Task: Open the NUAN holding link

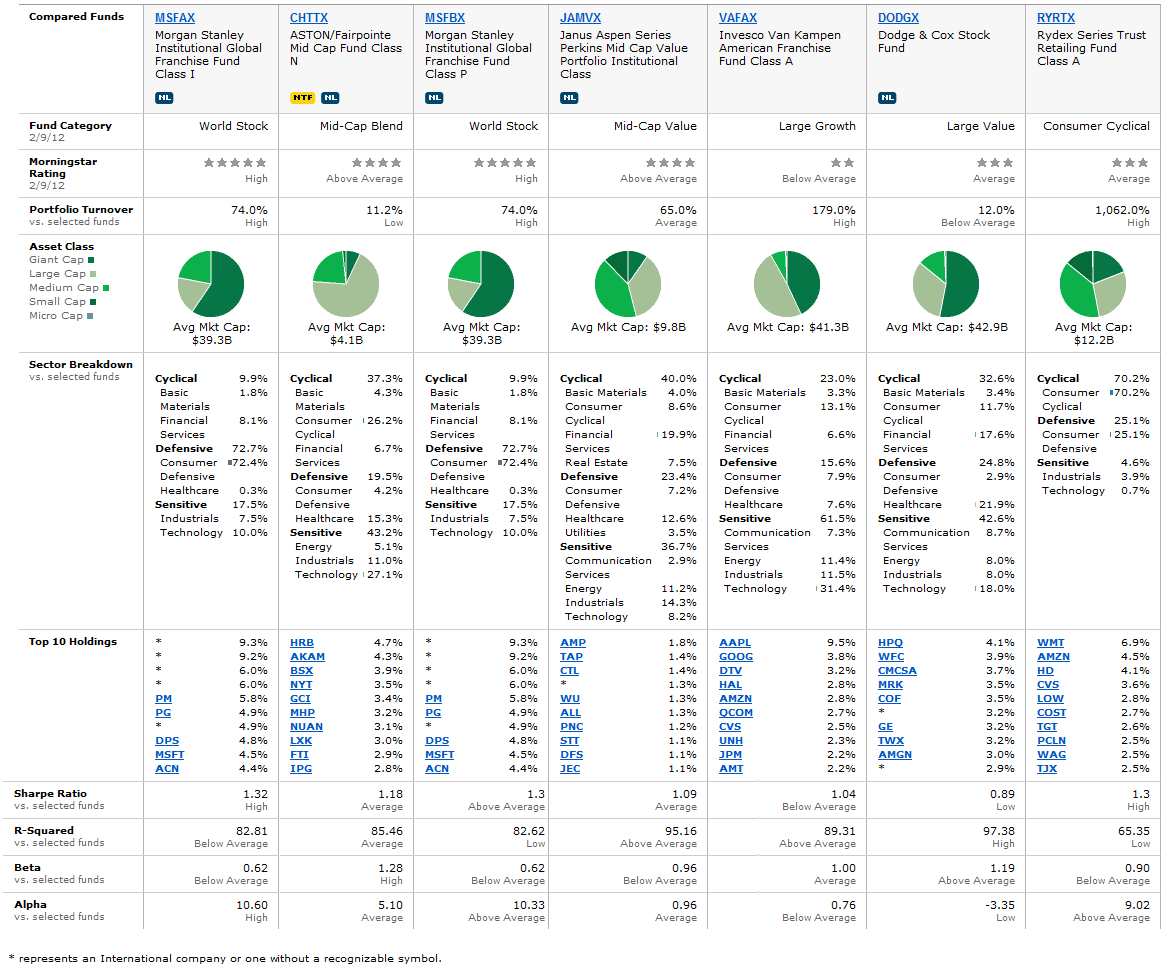Action: (x=306, y=727)
